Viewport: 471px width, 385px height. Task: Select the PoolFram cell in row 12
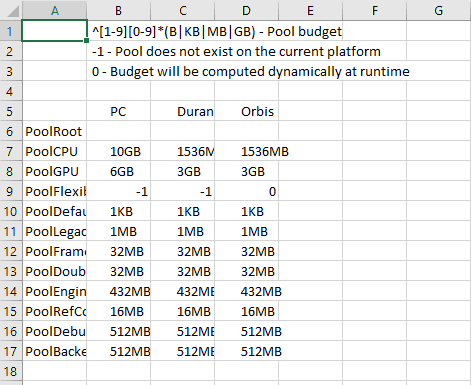click(55, 251)
